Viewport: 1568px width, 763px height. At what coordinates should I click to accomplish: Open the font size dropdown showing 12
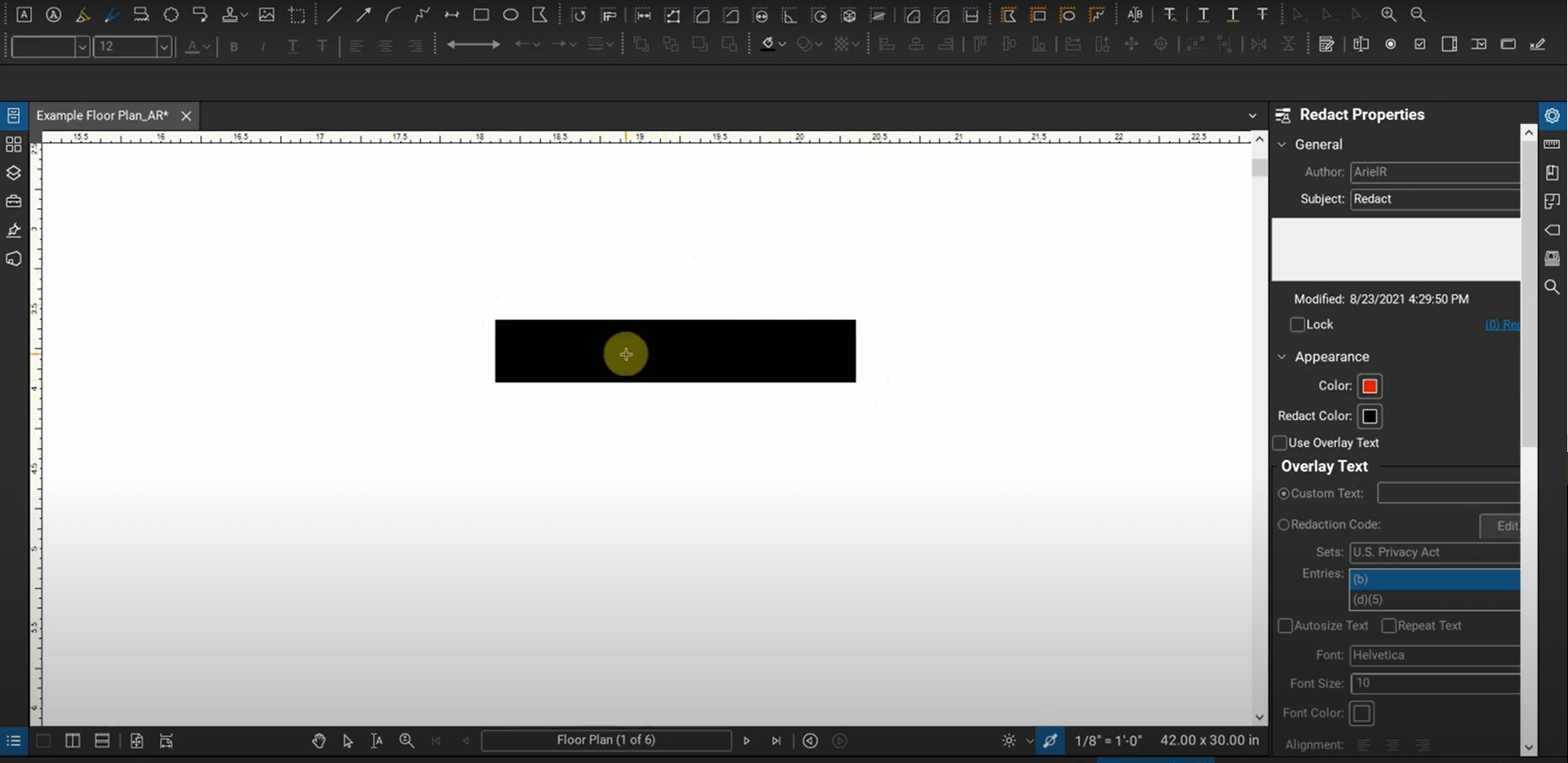click(x=164, y=47)
